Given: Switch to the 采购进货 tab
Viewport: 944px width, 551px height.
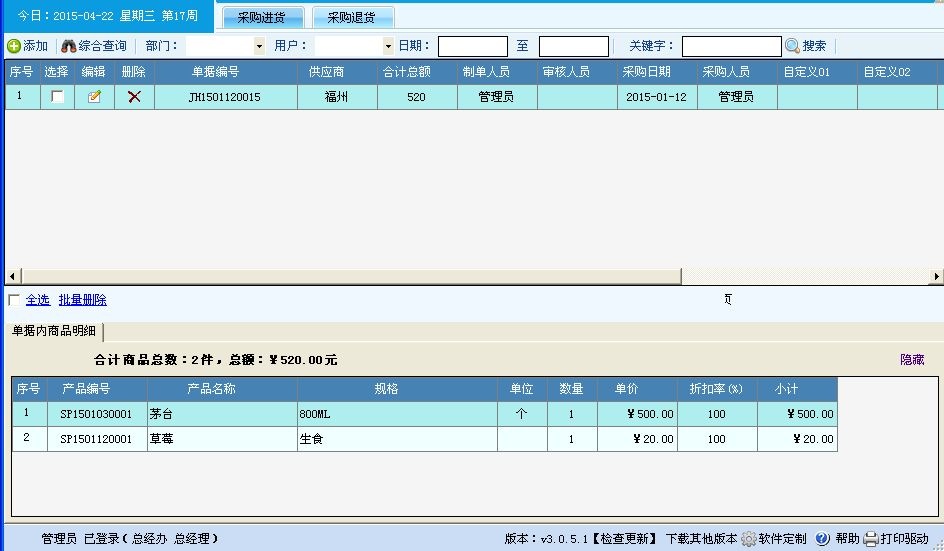Looking at the screenshot, I should pyautogui.click(x=263, y=17).
